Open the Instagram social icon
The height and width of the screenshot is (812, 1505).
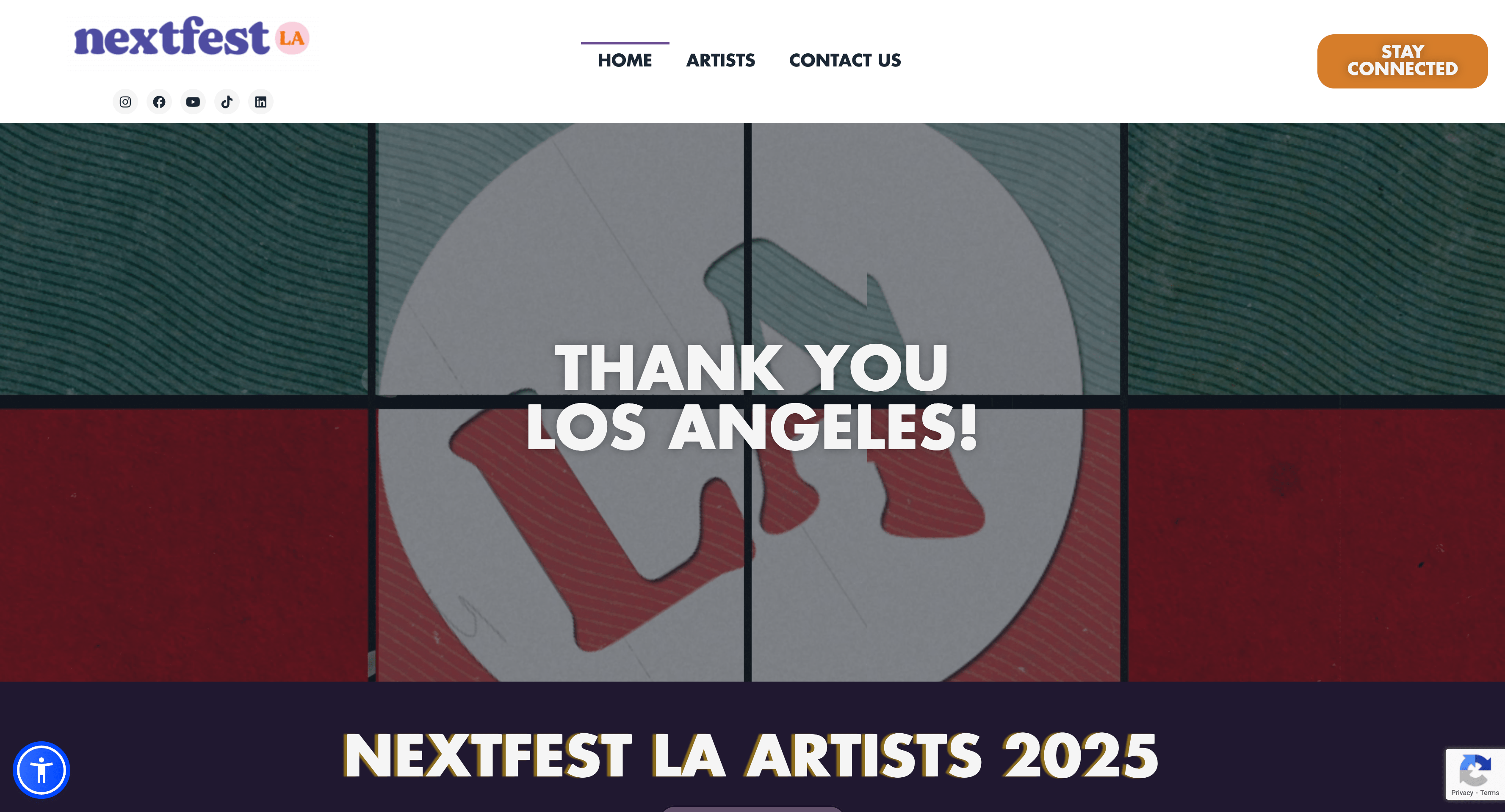click(125, 102)
